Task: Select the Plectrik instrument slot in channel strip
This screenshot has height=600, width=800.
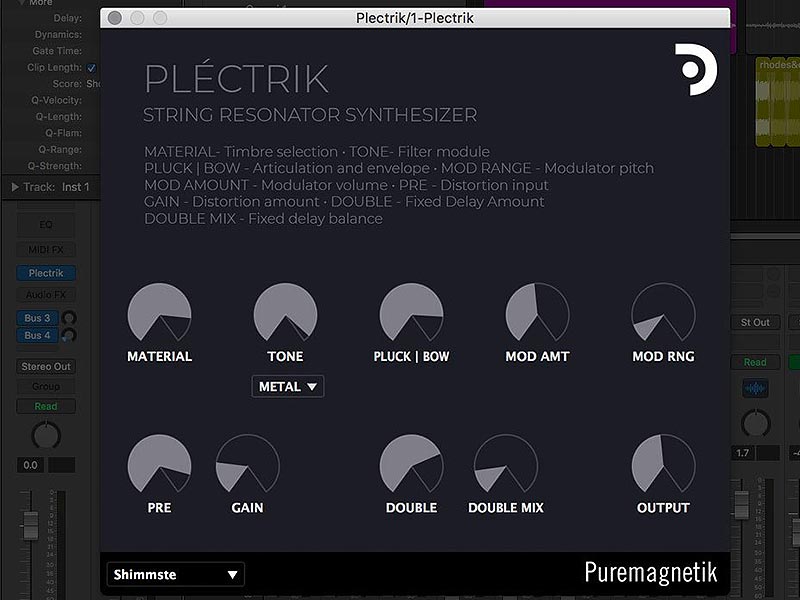Action: [x=46, y=273]
